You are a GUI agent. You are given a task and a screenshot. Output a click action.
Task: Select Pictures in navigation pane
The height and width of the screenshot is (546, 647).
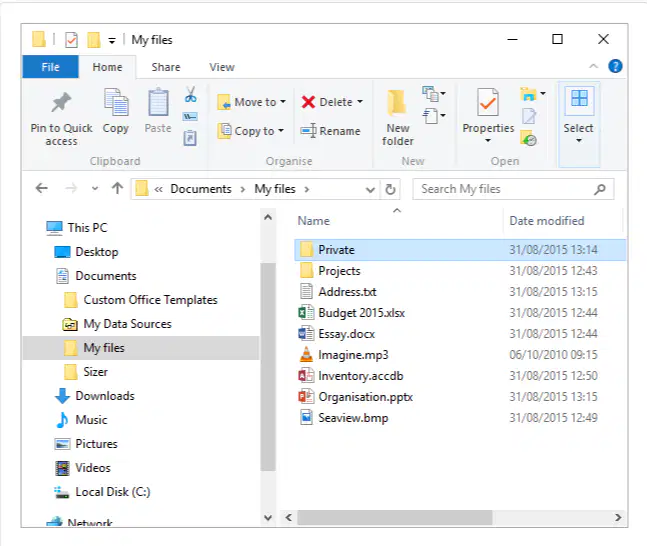click(x=86, y=444)
